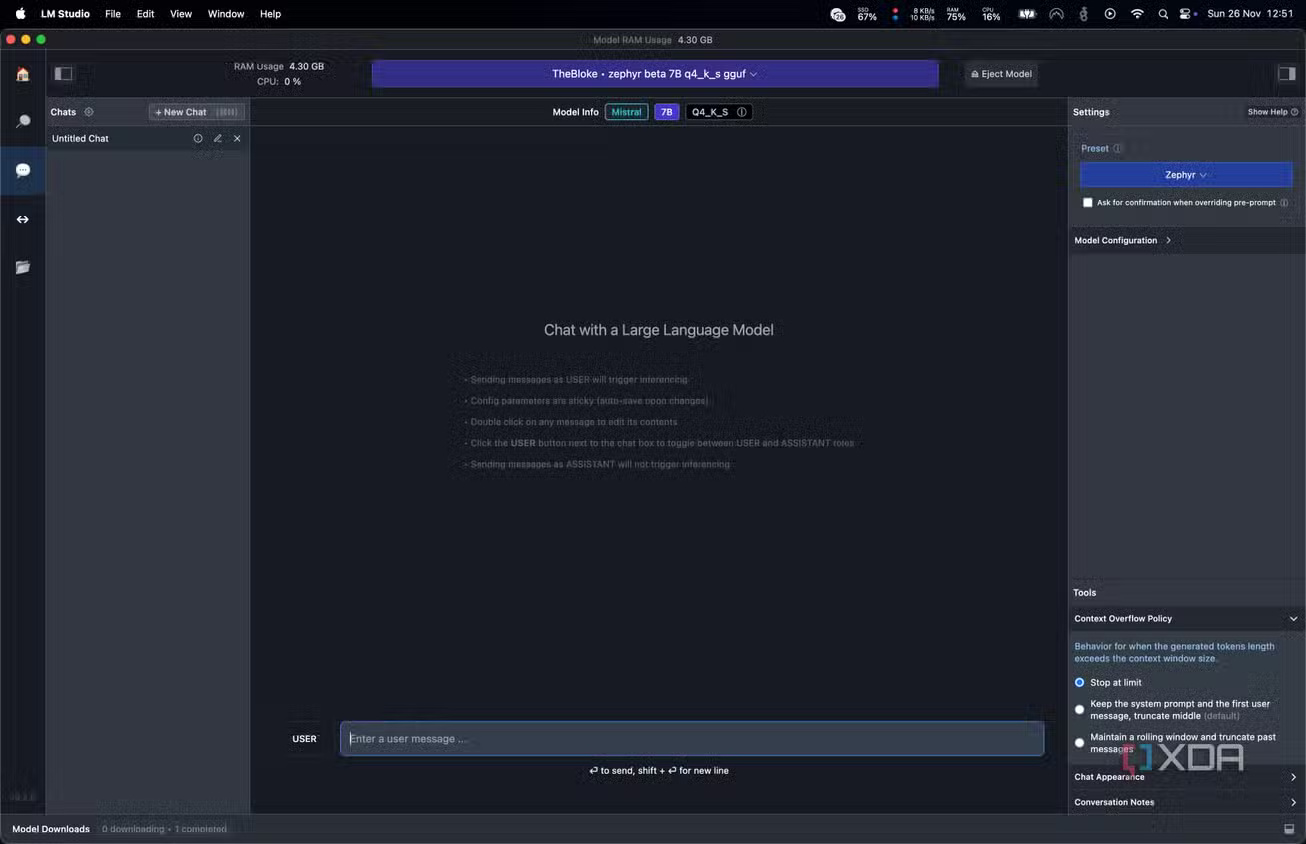Screen dimensions: 1306x844
Task: Click the info icon next to Q4_K_S
Action: [x=741, y=112]
